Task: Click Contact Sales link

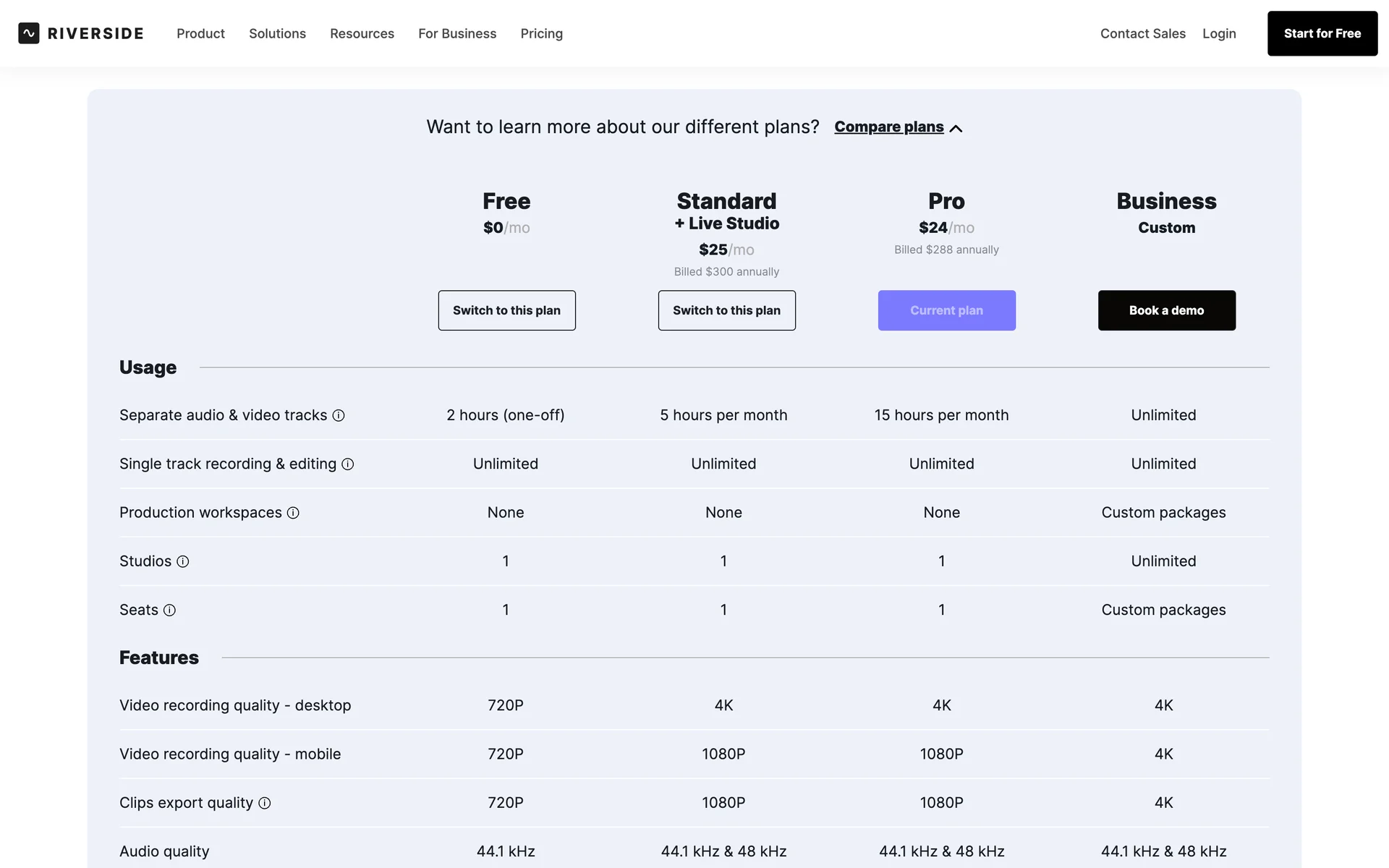Action: pos(1142,33)
